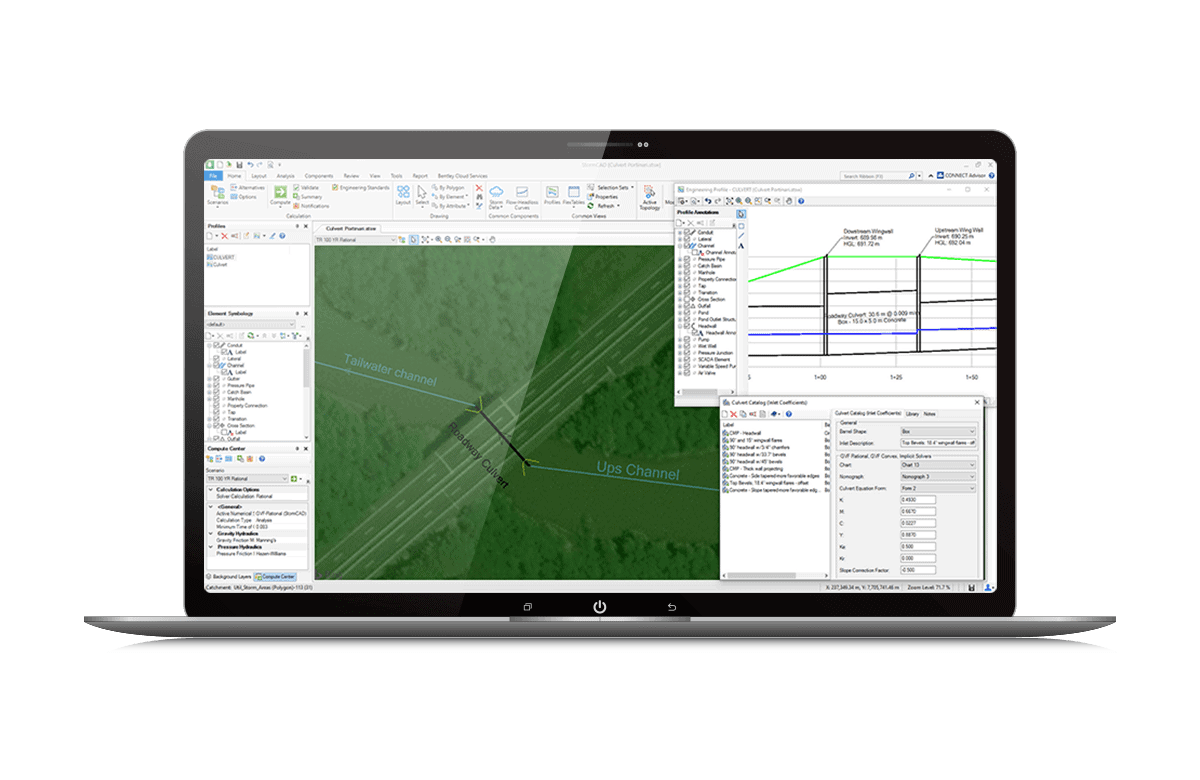The image size is (1200, 780).
Task: Activate the Select arrow tool
Action: click(422, 194)
